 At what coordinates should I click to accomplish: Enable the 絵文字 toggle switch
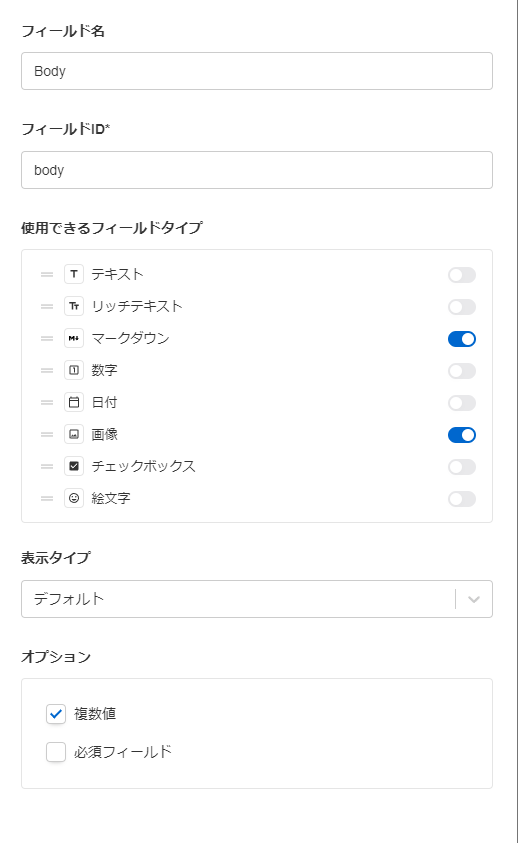[462, 499]
